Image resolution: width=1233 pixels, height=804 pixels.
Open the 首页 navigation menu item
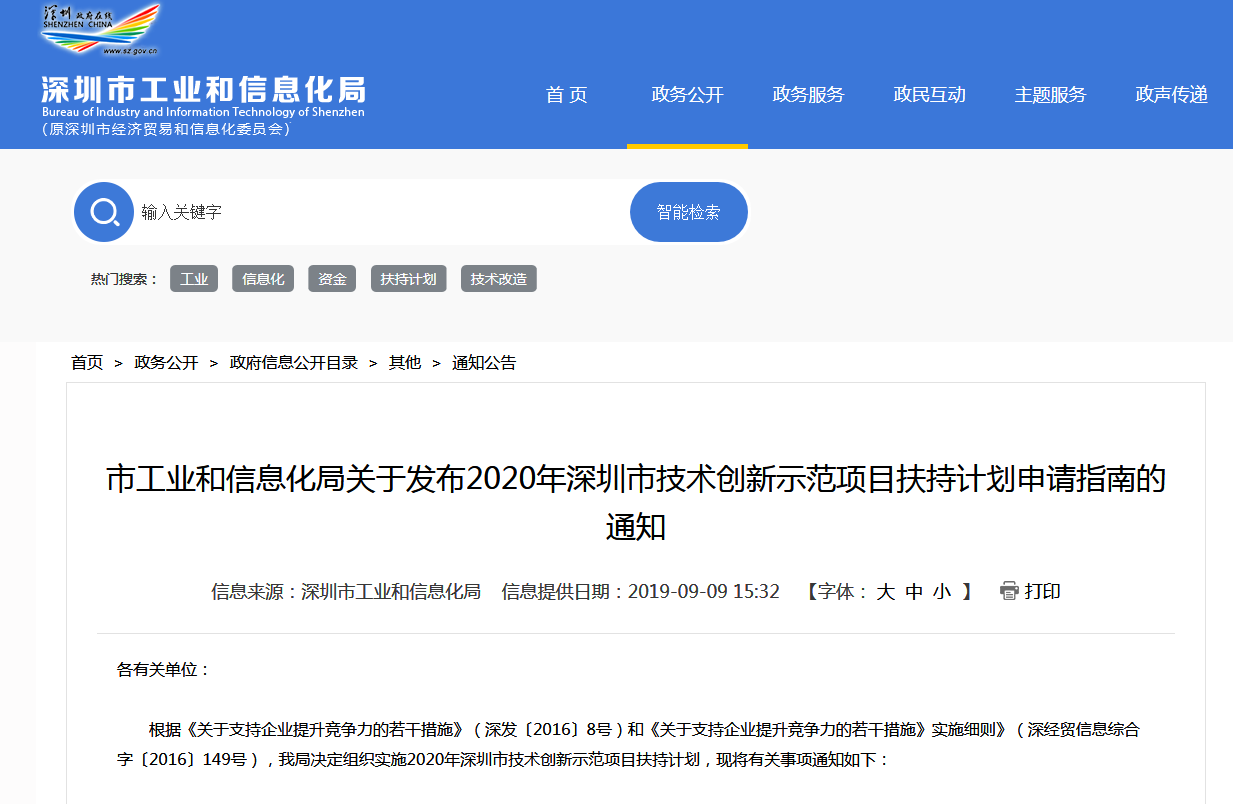[566, 95]
